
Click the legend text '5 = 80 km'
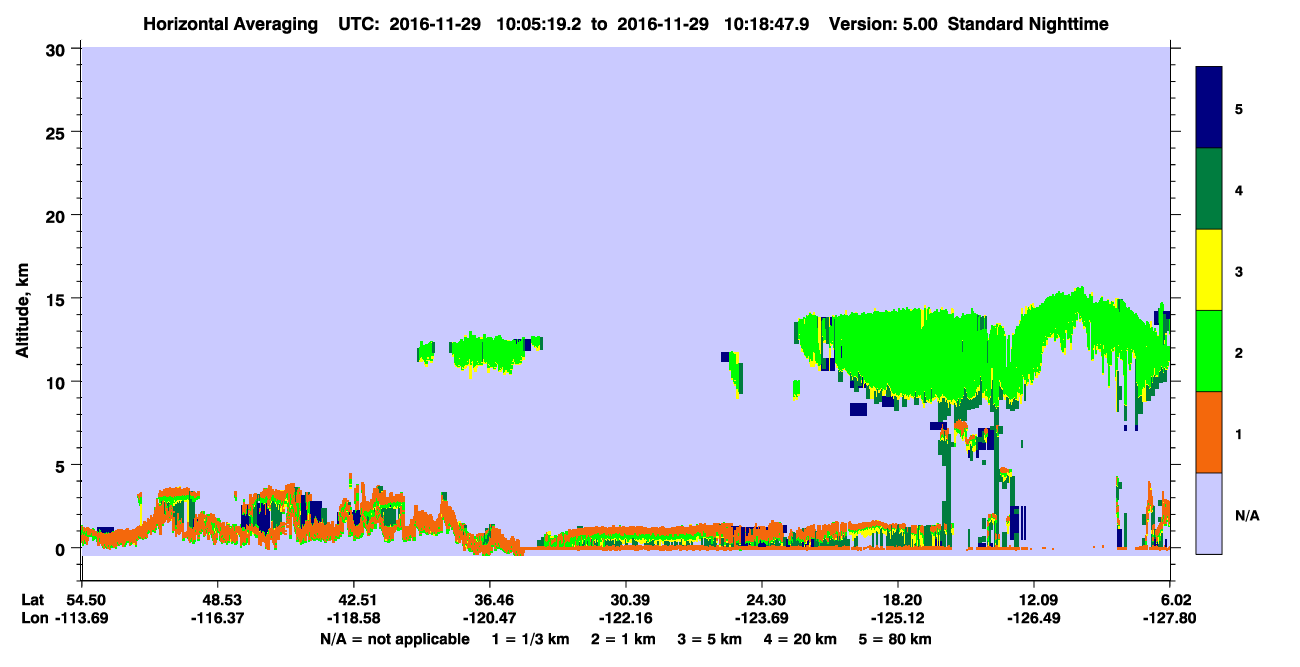point(897,639)
